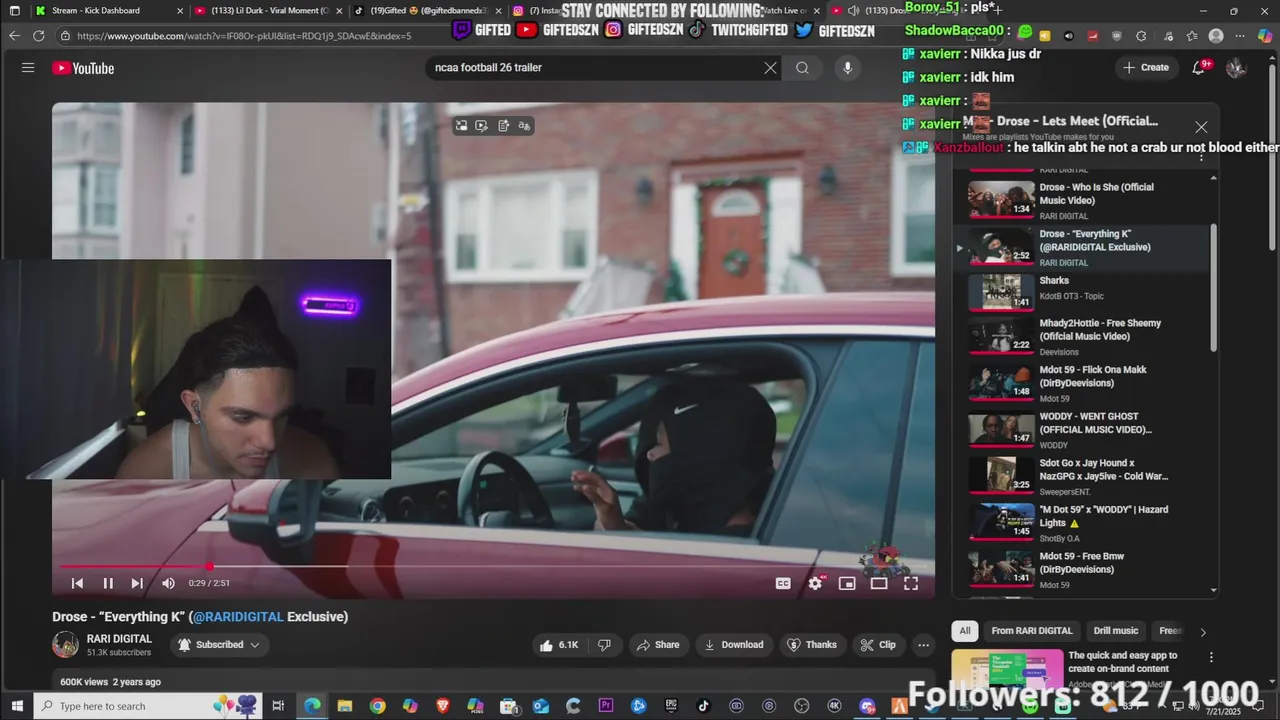Enter full screen mode
The height and width of the screenshot is (720, 1280).
(x=911, y=583)
